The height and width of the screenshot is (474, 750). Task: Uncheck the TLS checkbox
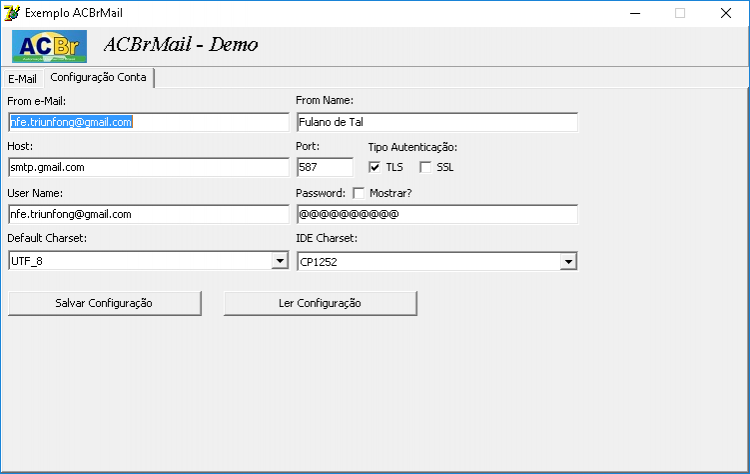point(375,167)
